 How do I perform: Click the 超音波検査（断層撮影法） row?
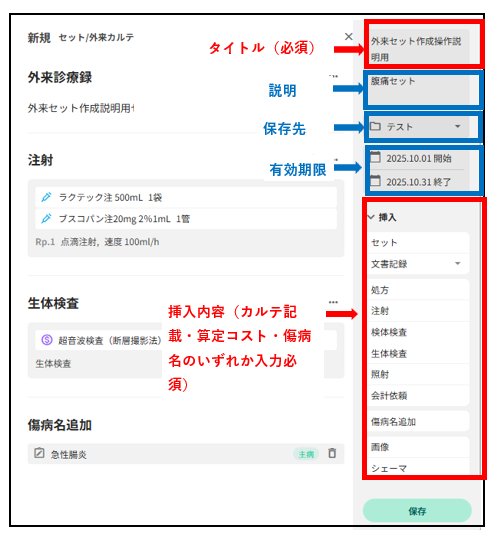pos(186,340)
